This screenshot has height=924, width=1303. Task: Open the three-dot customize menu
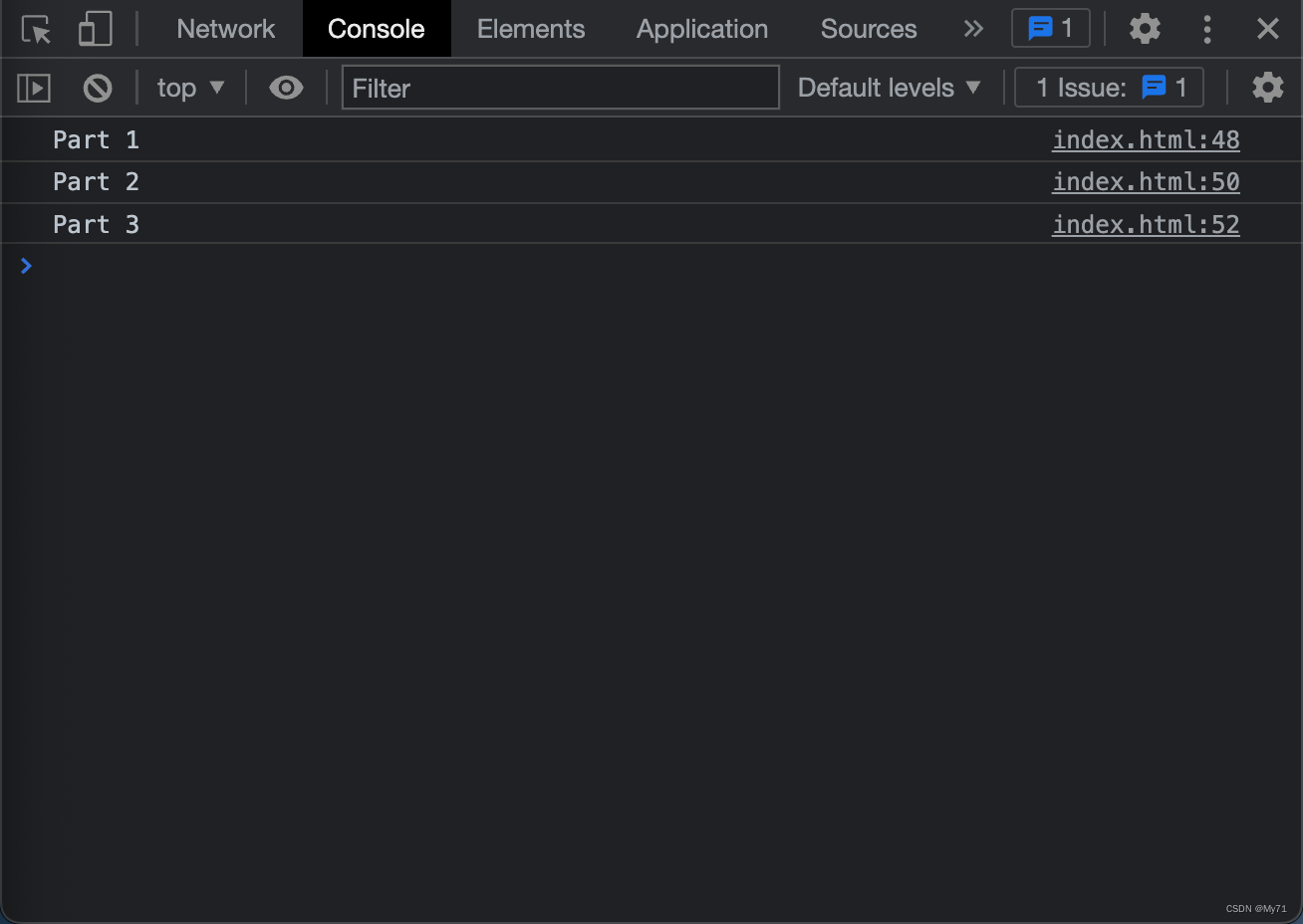point(1206,29)
